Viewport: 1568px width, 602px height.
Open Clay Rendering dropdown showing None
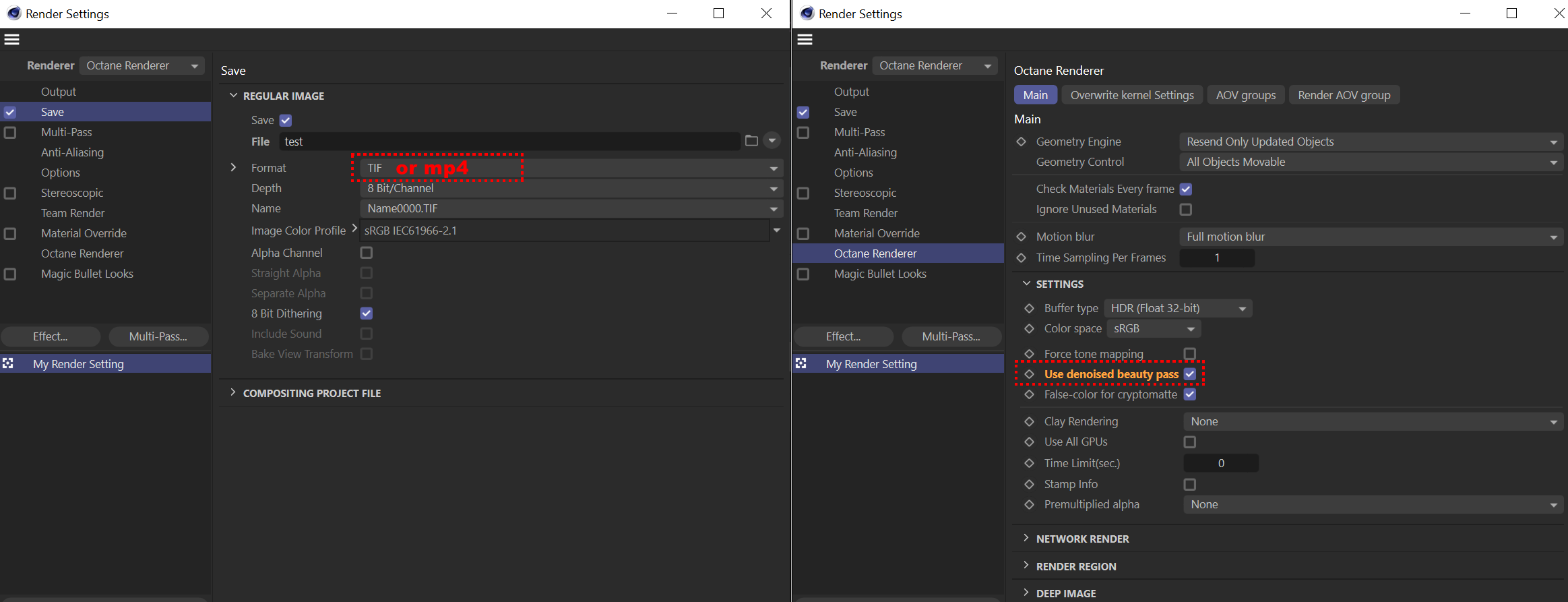point(1373,421)
